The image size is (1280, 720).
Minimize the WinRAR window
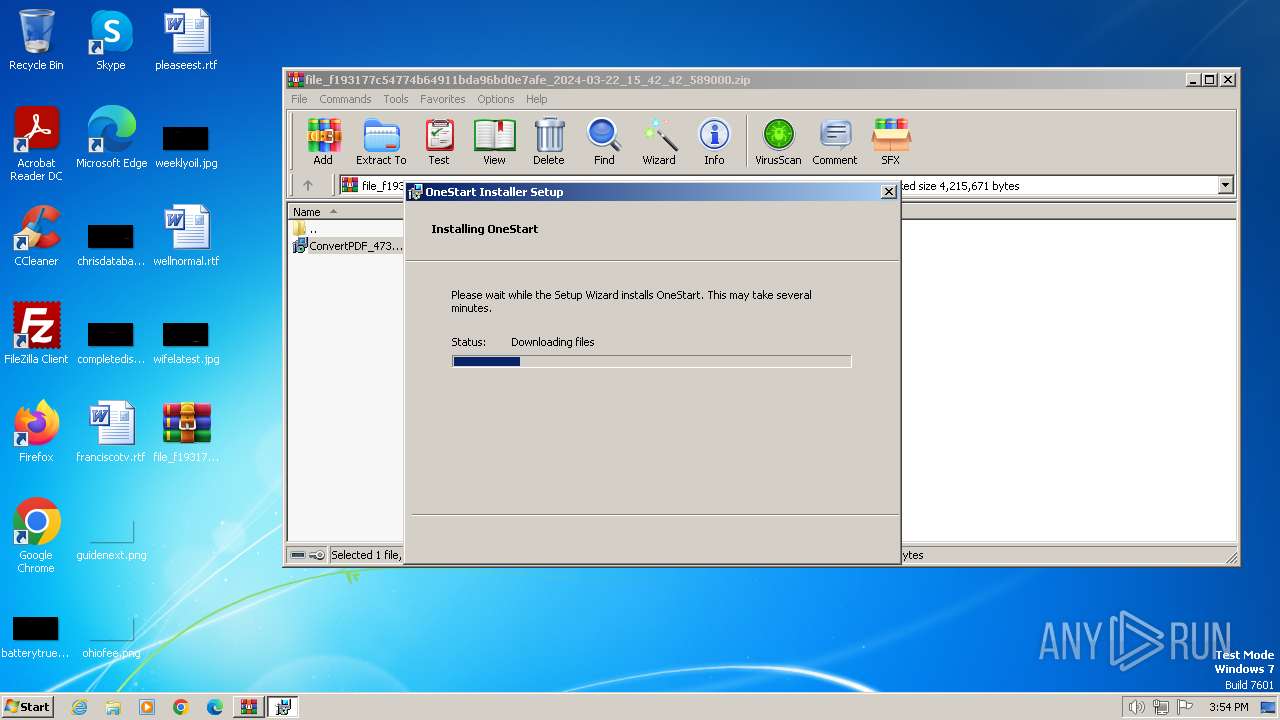point(1193,80)
